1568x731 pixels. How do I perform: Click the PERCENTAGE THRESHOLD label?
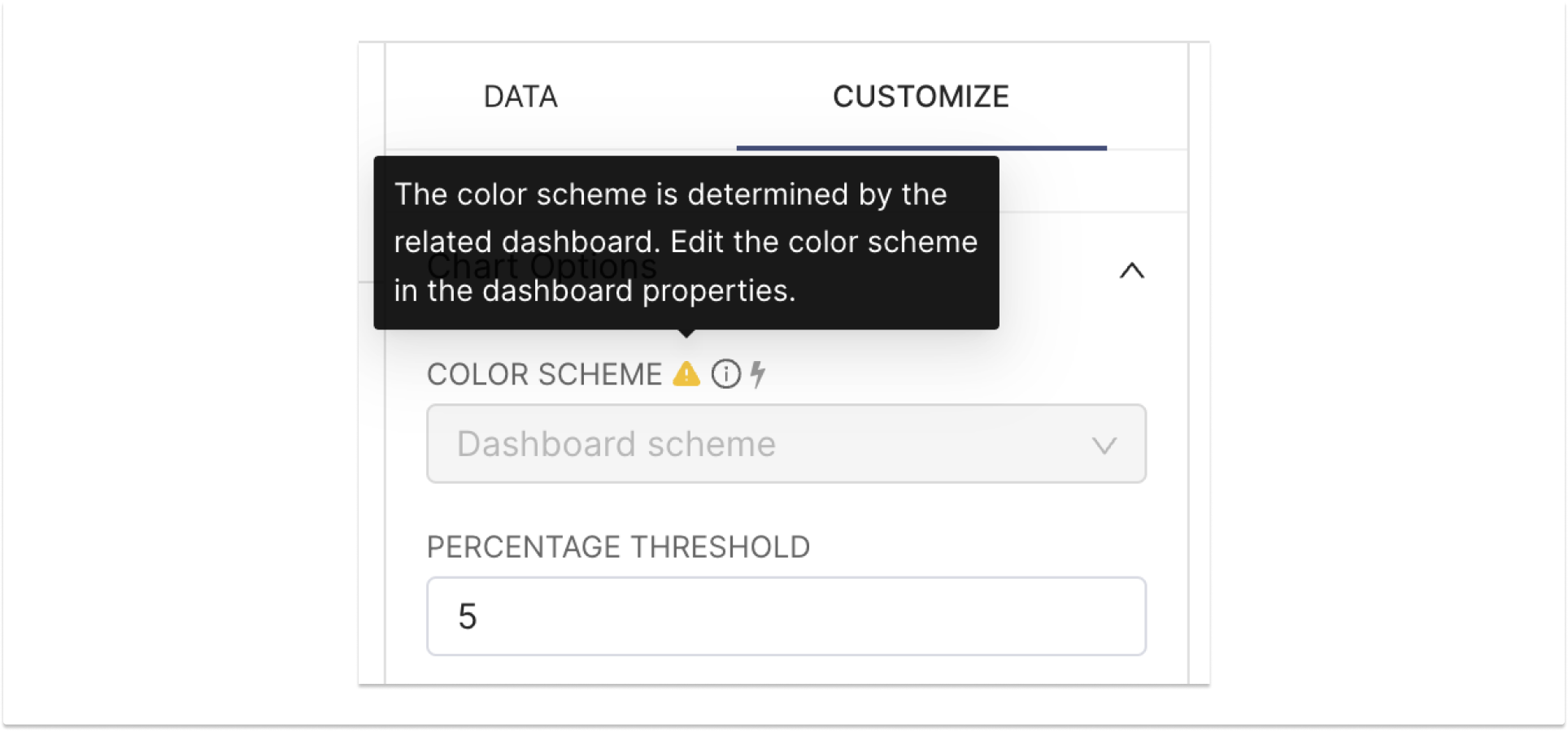pos(618,546)
